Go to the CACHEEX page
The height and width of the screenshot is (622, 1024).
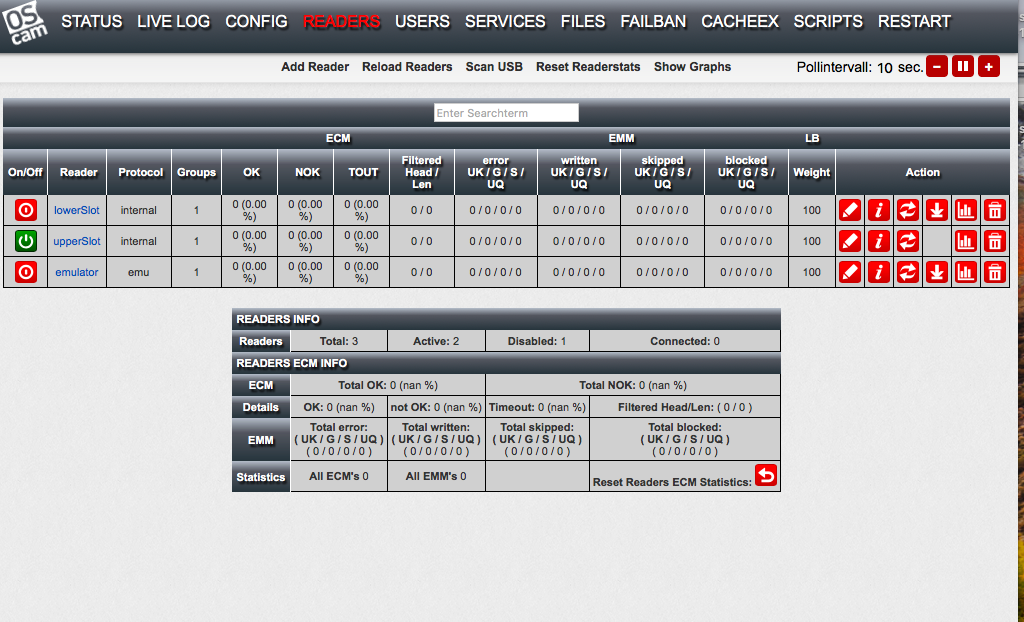point(740,21)
